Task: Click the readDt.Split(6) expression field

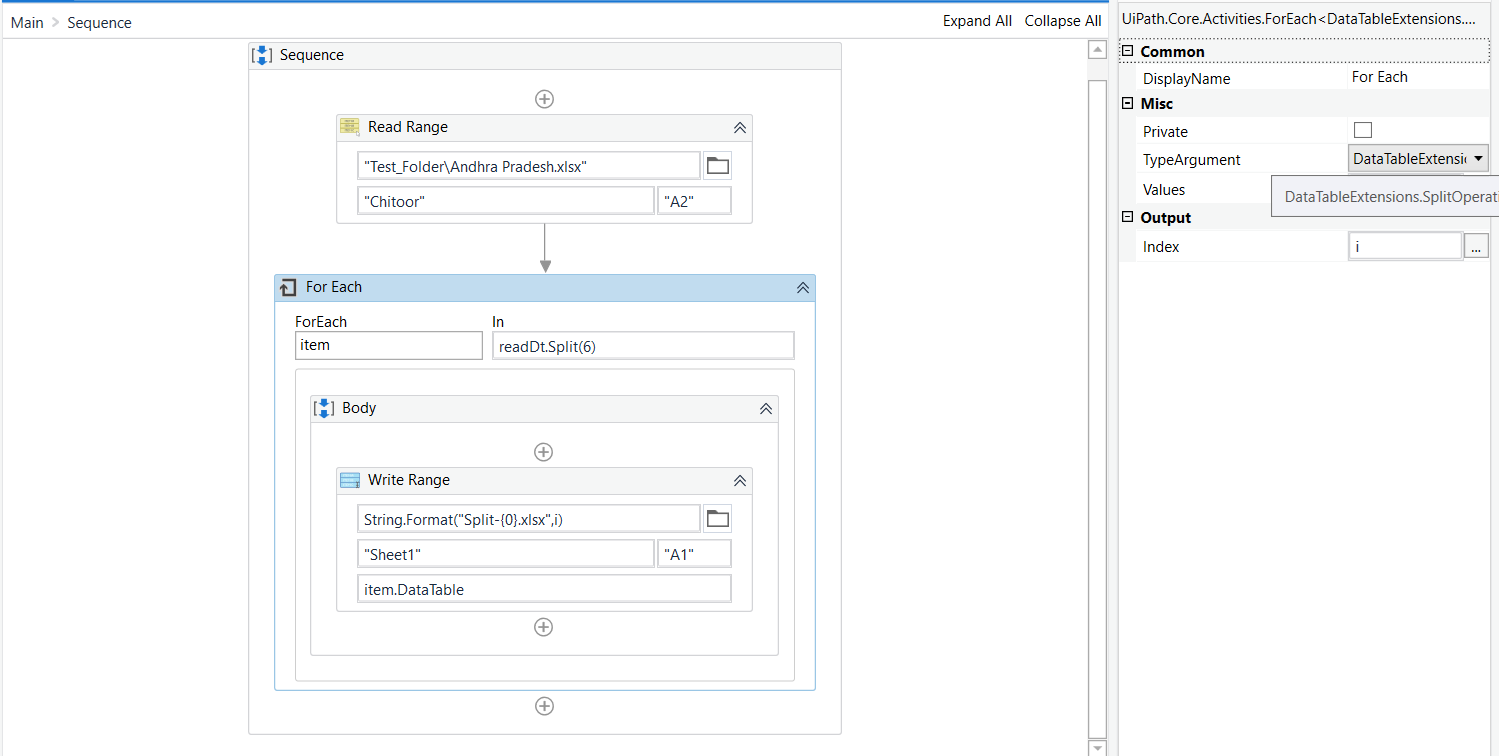Action: 643,345
